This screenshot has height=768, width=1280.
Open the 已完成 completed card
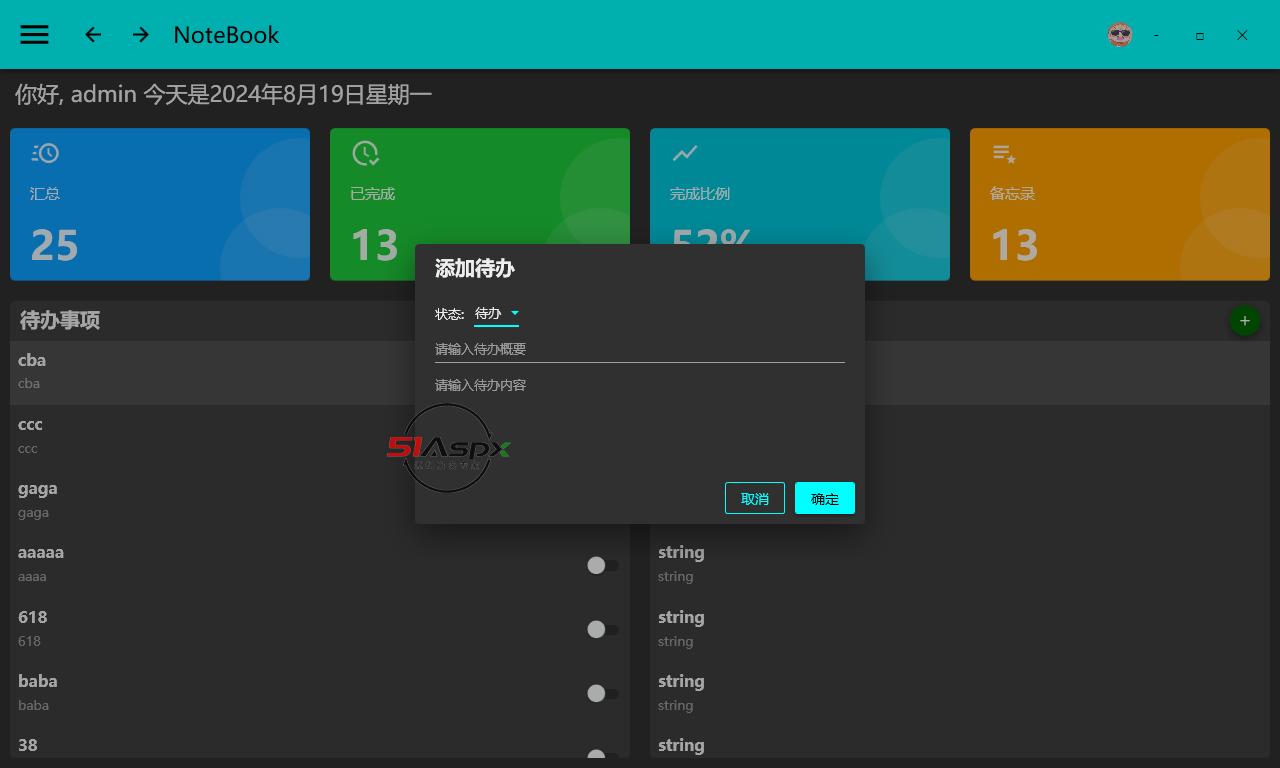(480, 204)
